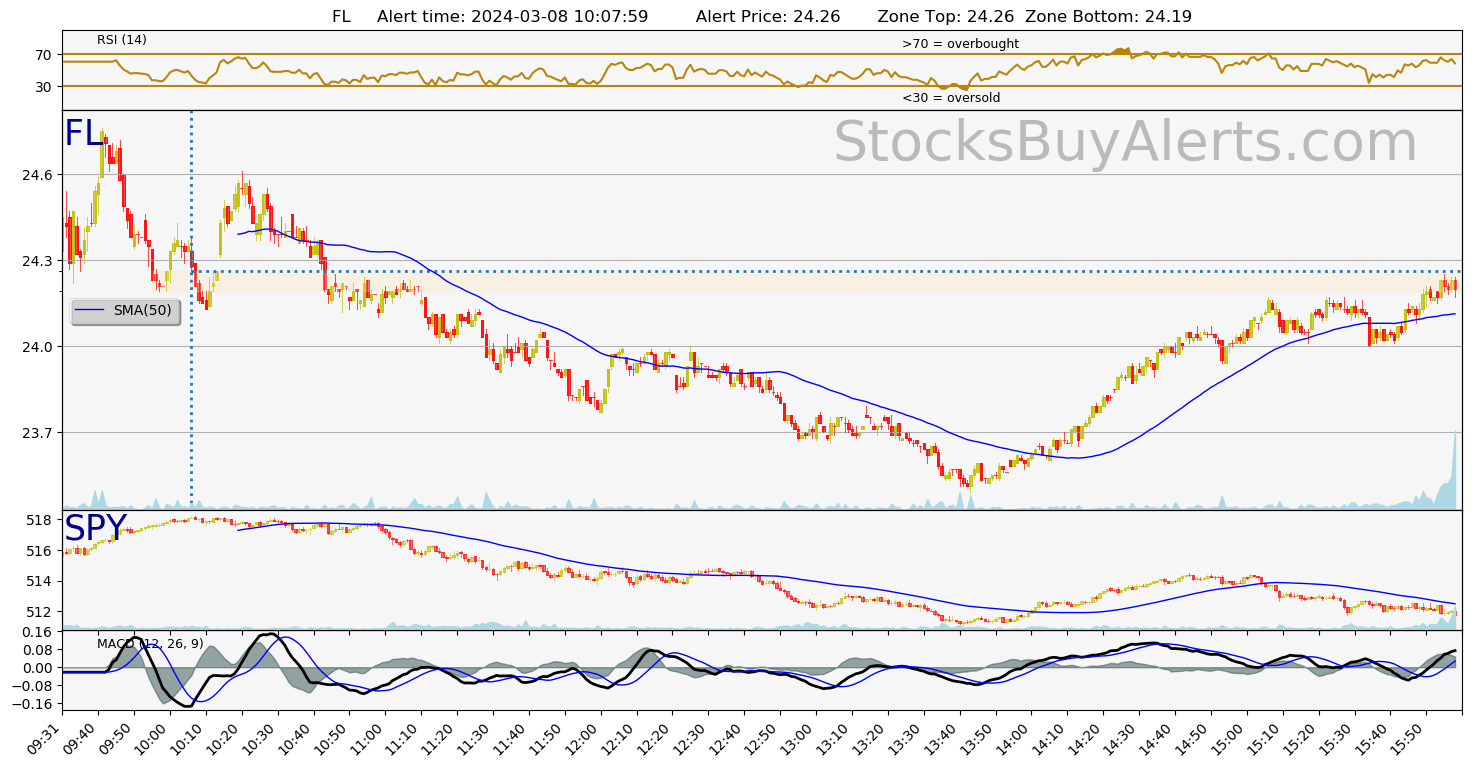Click the 'Zone Top: 24.26' title text
Screen dimensions: 1477x768
pyautogui.click(x=946, y=17)
